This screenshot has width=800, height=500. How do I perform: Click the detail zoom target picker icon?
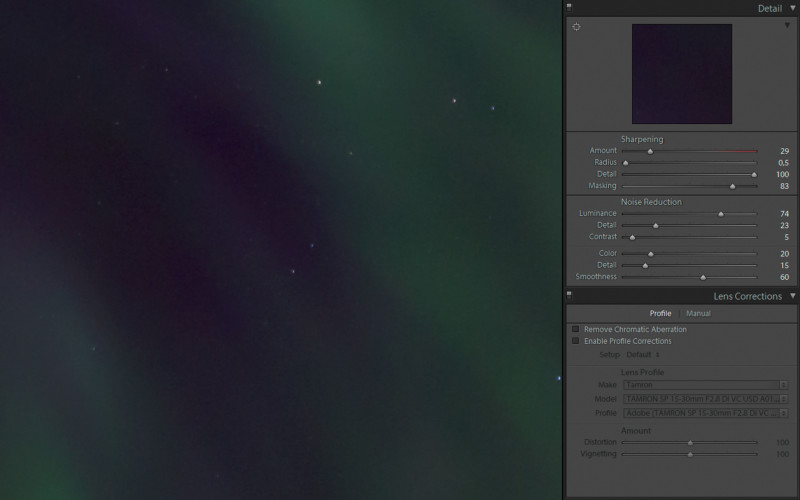click(x=576, y=27)
